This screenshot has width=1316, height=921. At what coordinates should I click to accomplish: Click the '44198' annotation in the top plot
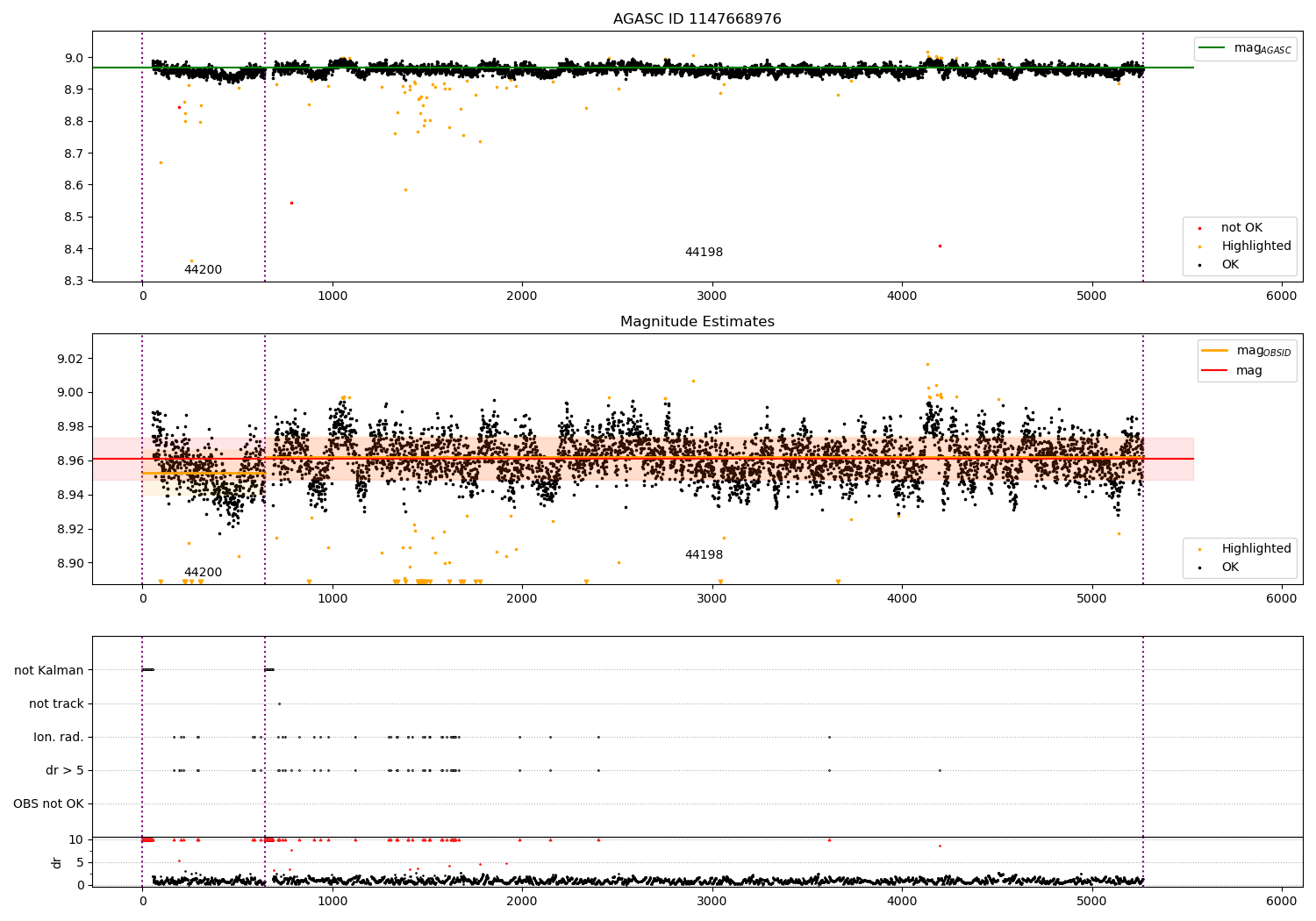(704, 253)
